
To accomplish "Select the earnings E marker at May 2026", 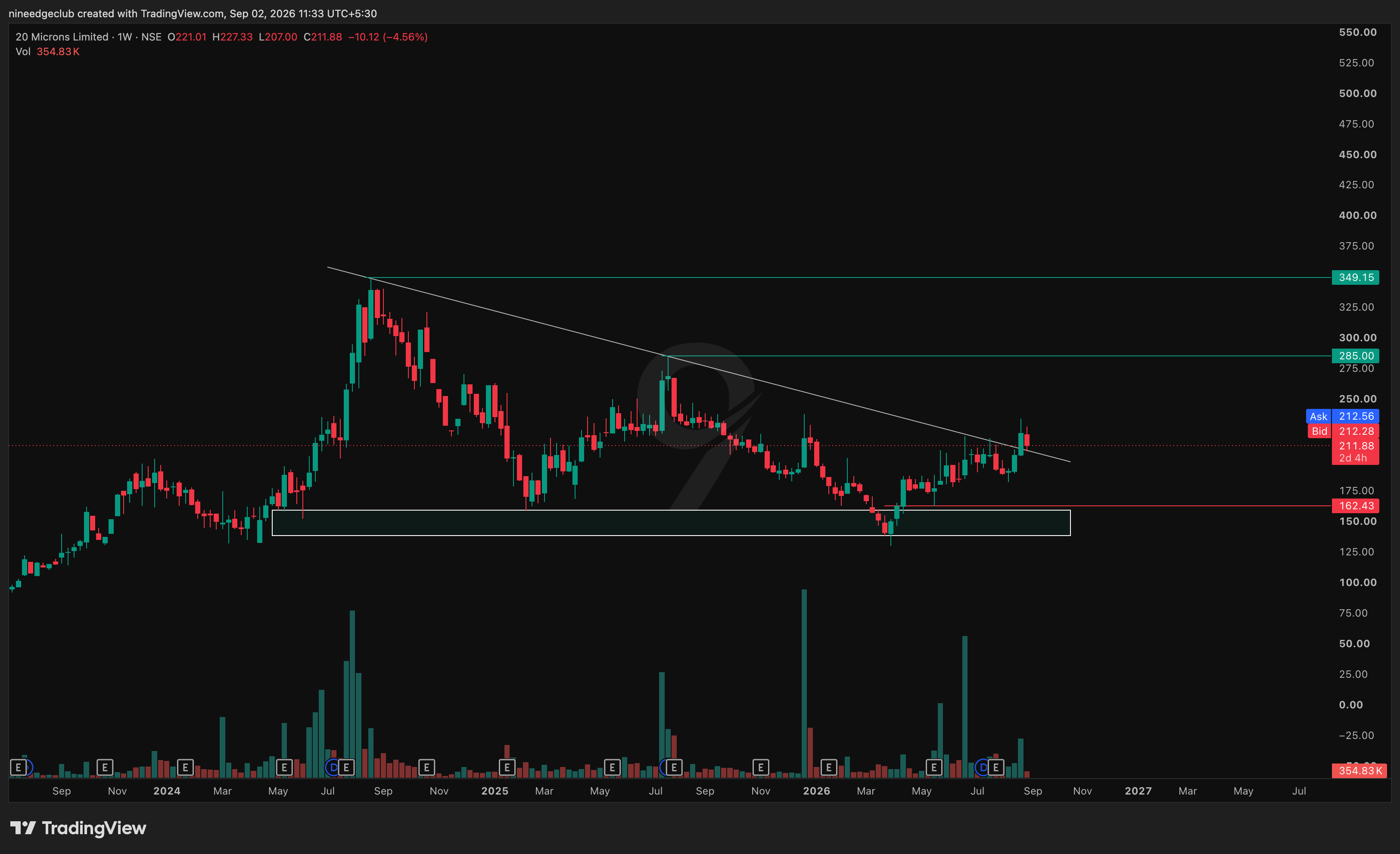I will click(933, 768).
